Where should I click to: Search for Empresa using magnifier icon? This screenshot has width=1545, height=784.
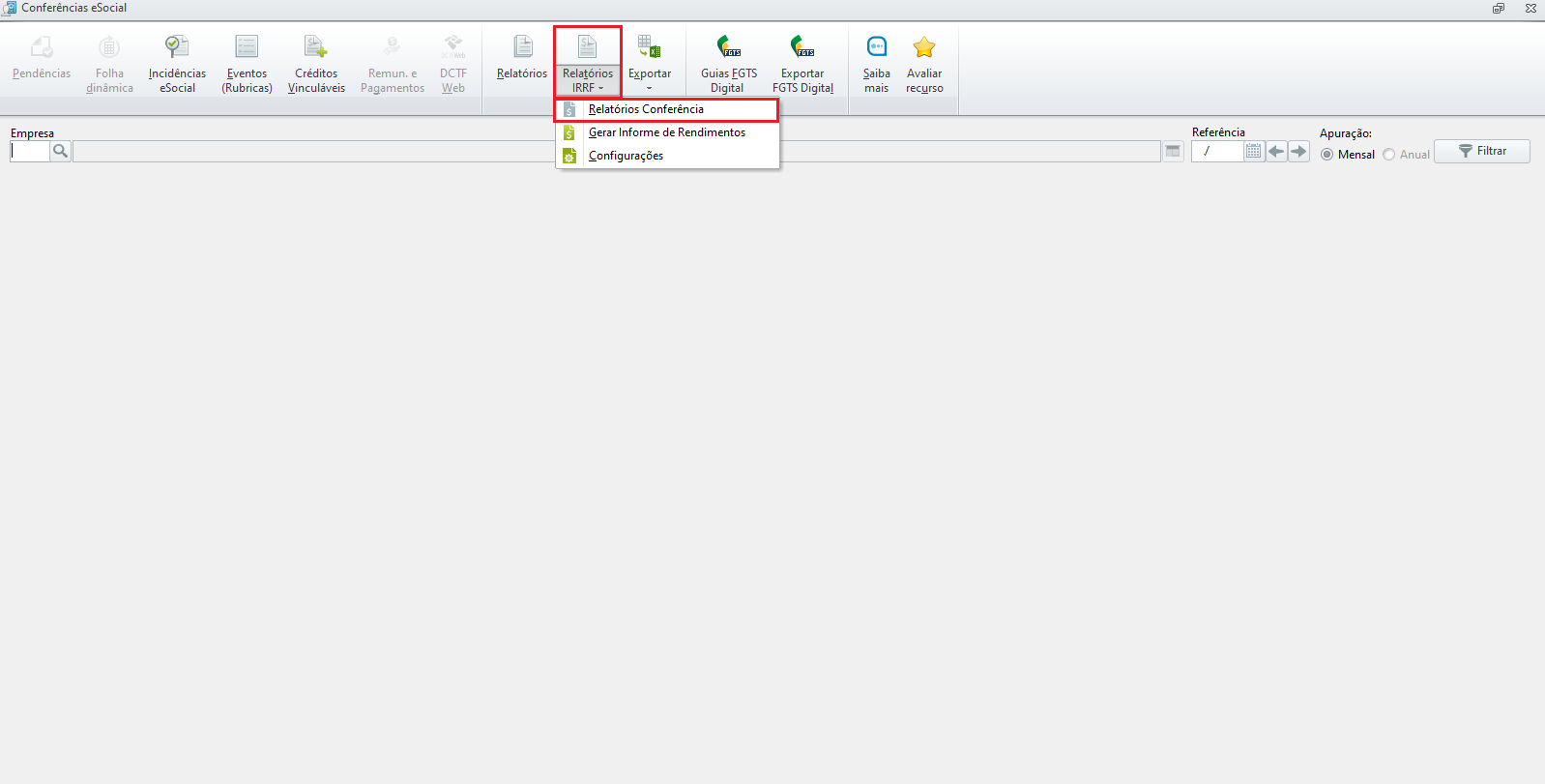[61, 151]
